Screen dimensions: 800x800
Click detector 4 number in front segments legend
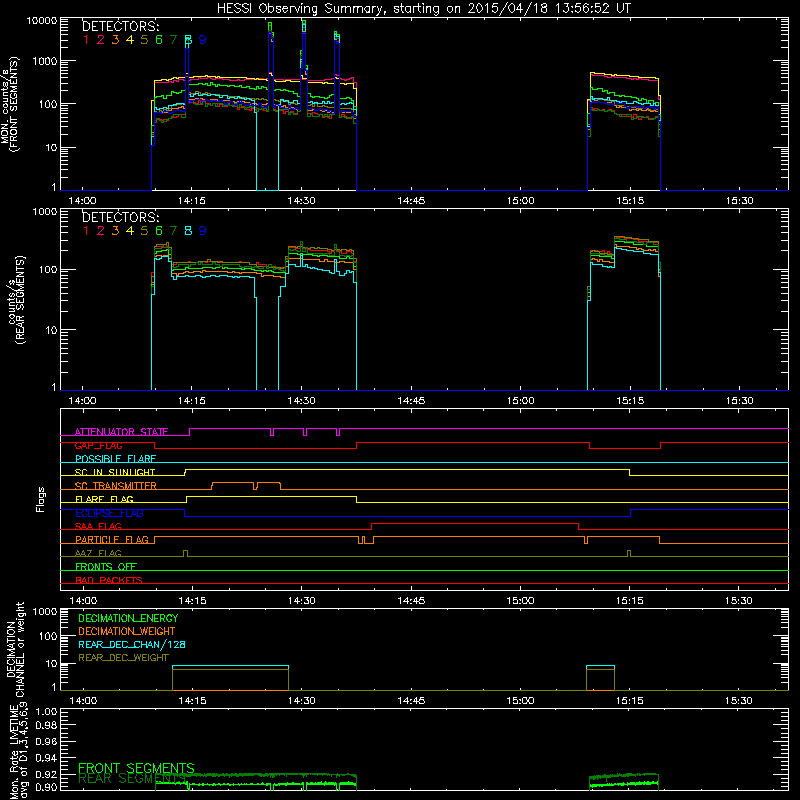[x=130, y=40]
